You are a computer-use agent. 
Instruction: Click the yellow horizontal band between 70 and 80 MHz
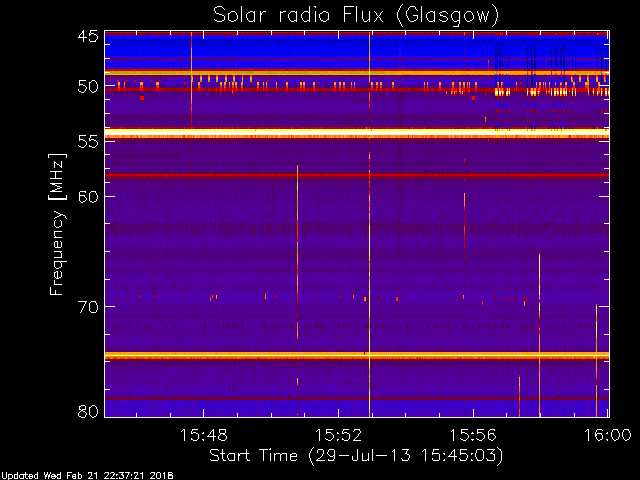(x=357, y=355)
